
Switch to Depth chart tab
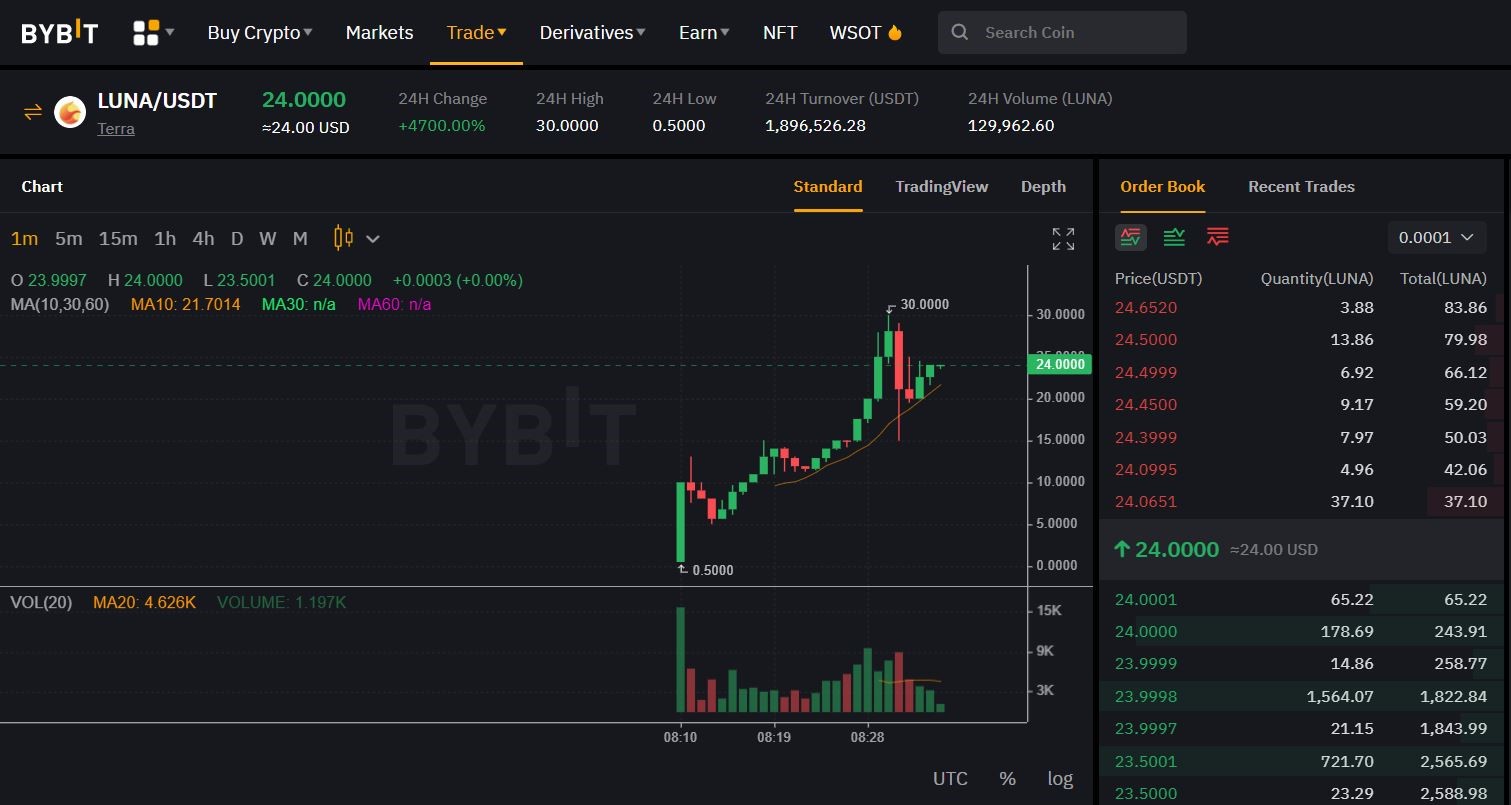1043,187
